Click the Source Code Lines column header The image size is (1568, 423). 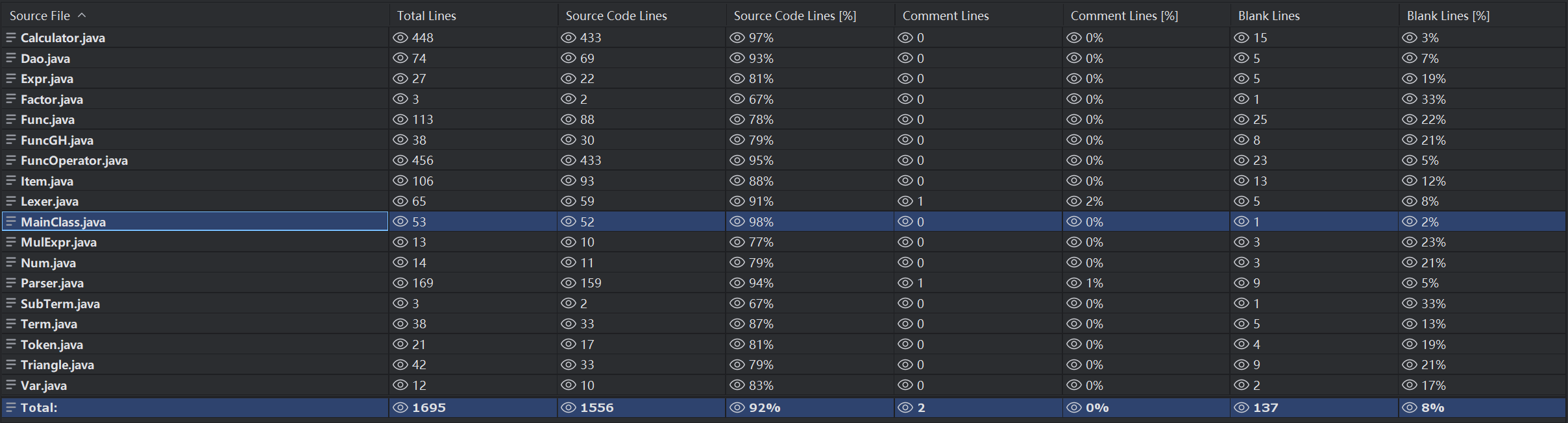point(616,16)
